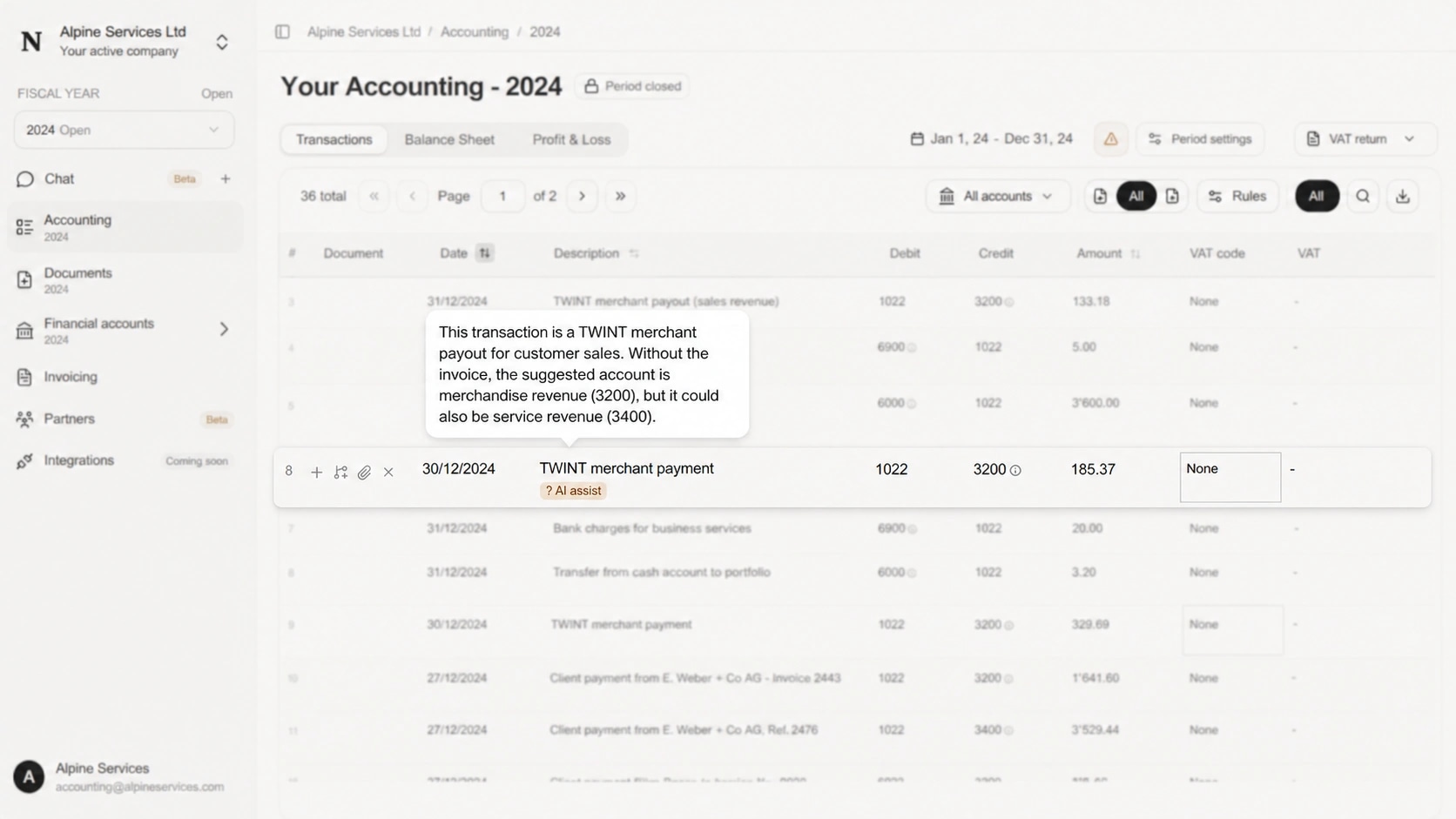Click the Invoicing sidebar icon

24,378
